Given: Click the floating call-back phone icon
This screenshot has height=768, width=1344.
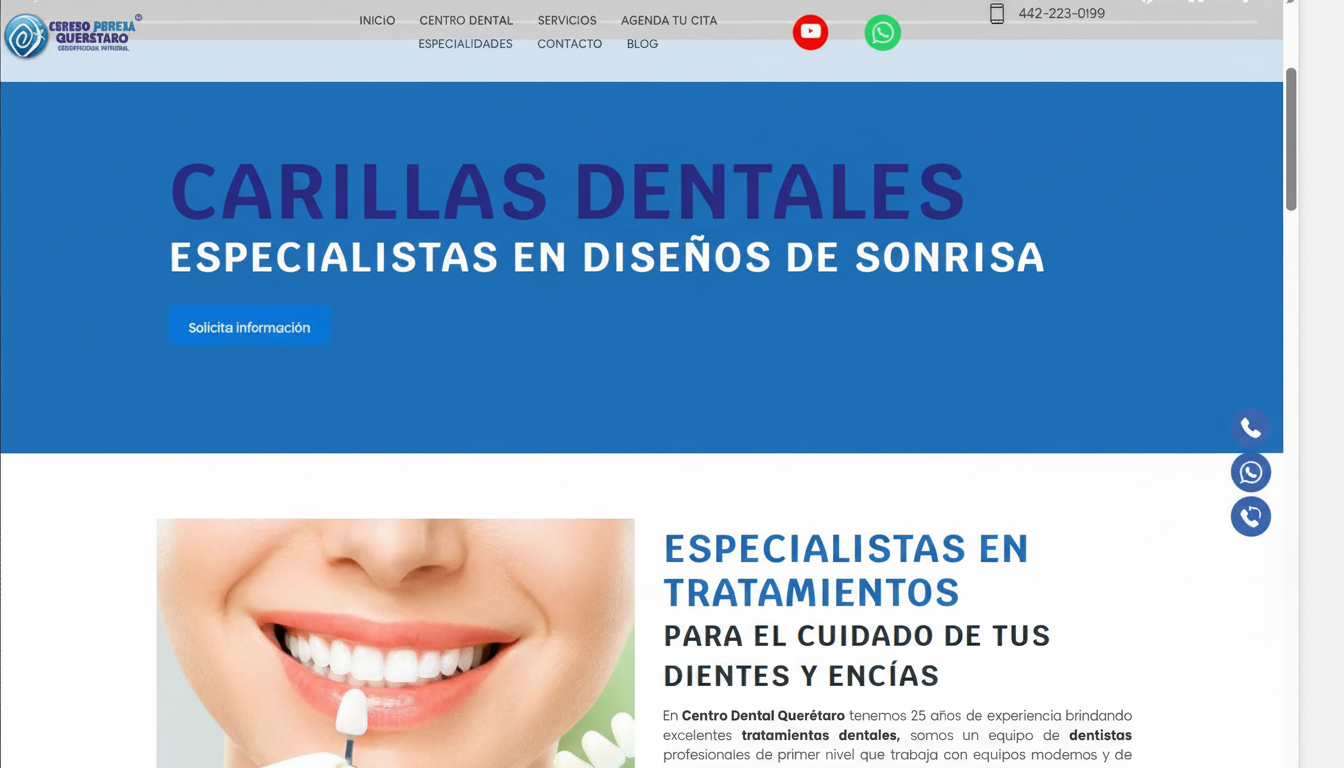Looking at the screenshot, I should pos(1251,517).
